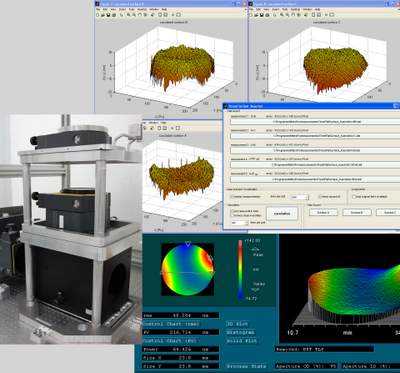Click the new figure icon in first toolbar
The height and width of the screenshot is (373, 400).
pyautogui.click(x=99, y=15)
